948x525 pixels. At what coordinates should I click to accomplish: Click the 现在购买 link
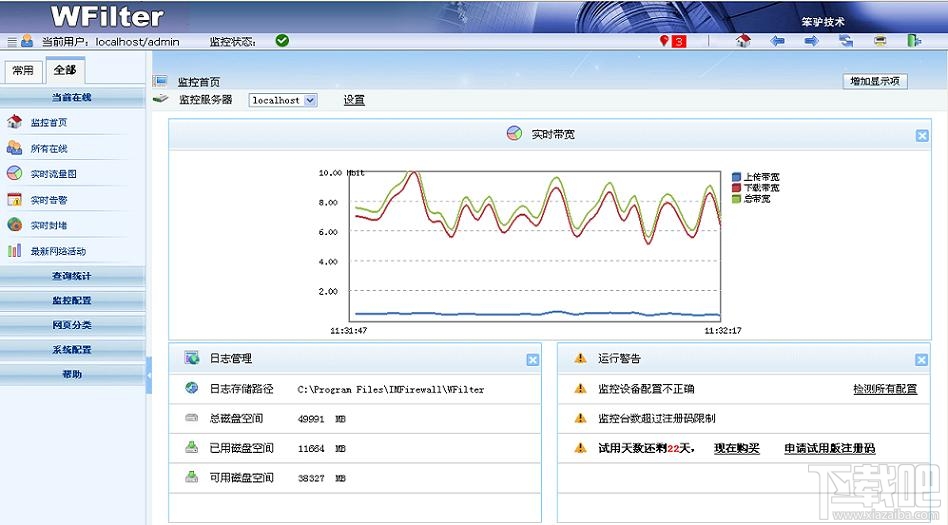point(736,448)
